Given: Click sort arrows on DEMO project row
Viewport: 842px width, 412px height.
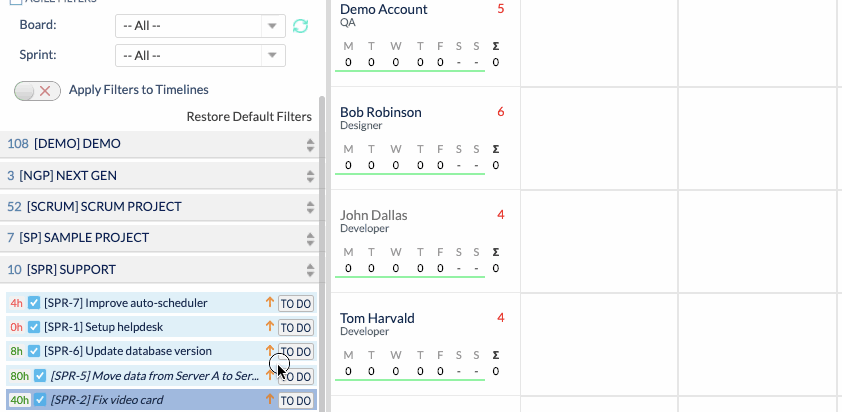Looking at the screenshot, I should coord(310,144).
